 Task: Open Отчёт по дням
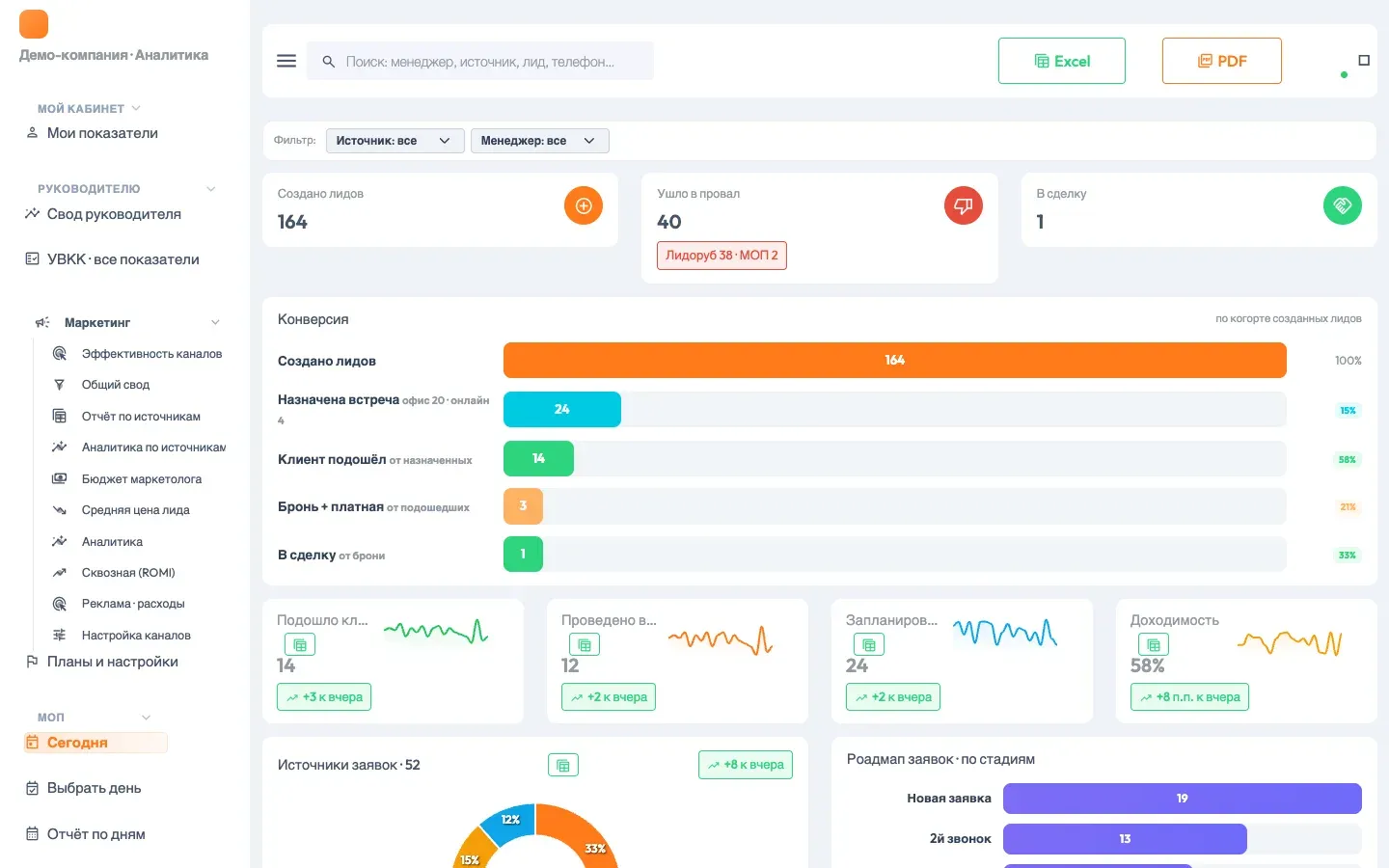click(x=86, y=834)
